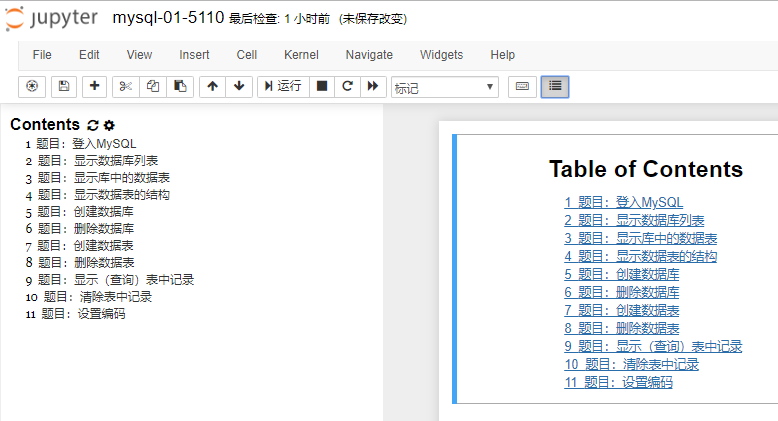
Task: Refresh Contents with reload icon
Action: click(93, 125)
